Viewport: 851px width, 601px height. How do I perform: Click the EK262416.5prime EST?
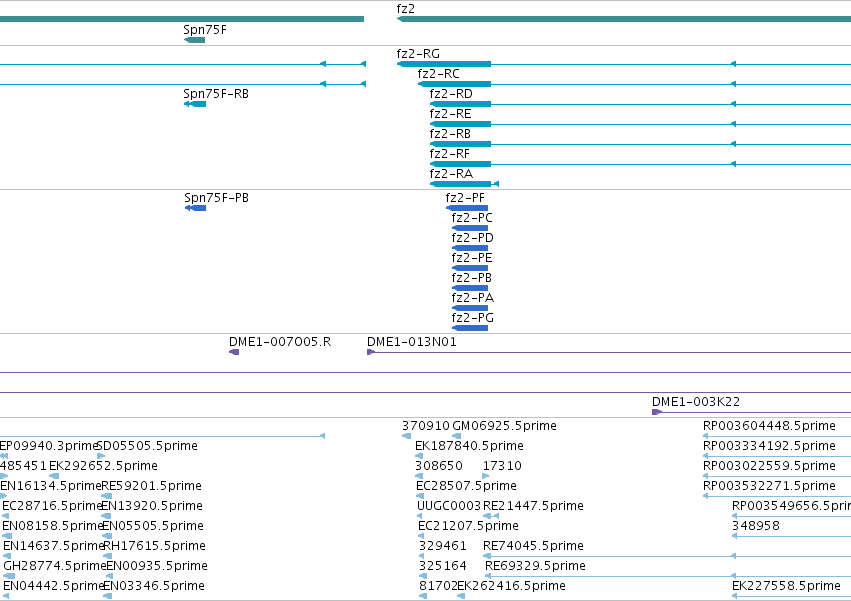pyautogui.click(x=461, y=596)
